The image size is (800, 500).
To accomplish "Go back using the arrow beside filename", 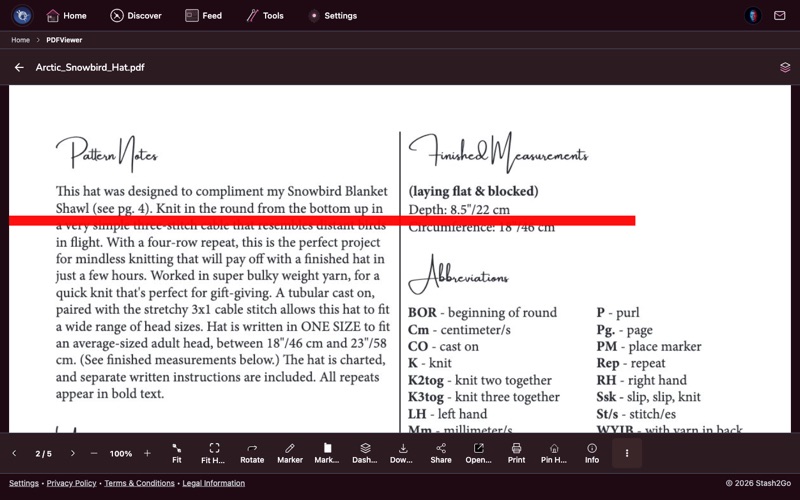I will tap(19, 67).
